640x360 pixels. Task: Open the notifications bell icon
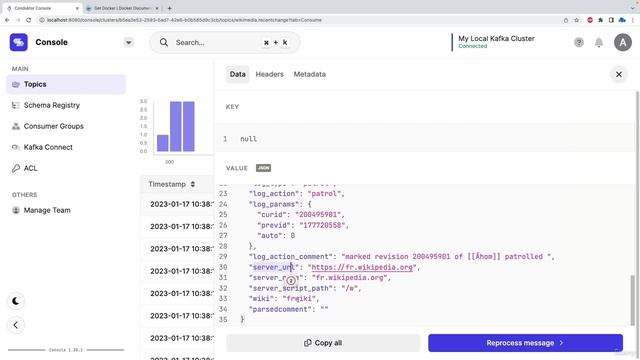(599, 42)
